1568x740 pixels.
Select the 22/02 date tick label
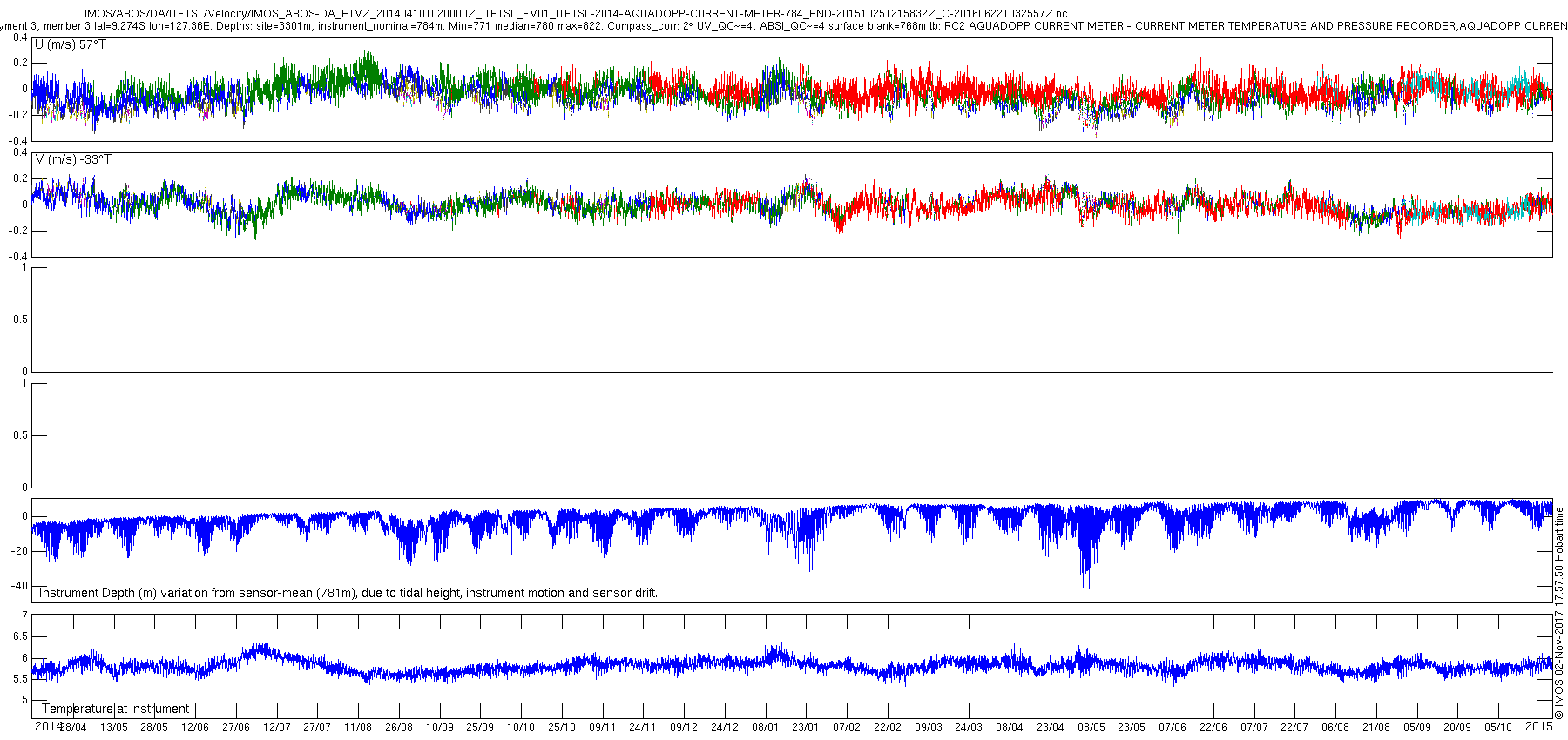click(x=887, y=728)
